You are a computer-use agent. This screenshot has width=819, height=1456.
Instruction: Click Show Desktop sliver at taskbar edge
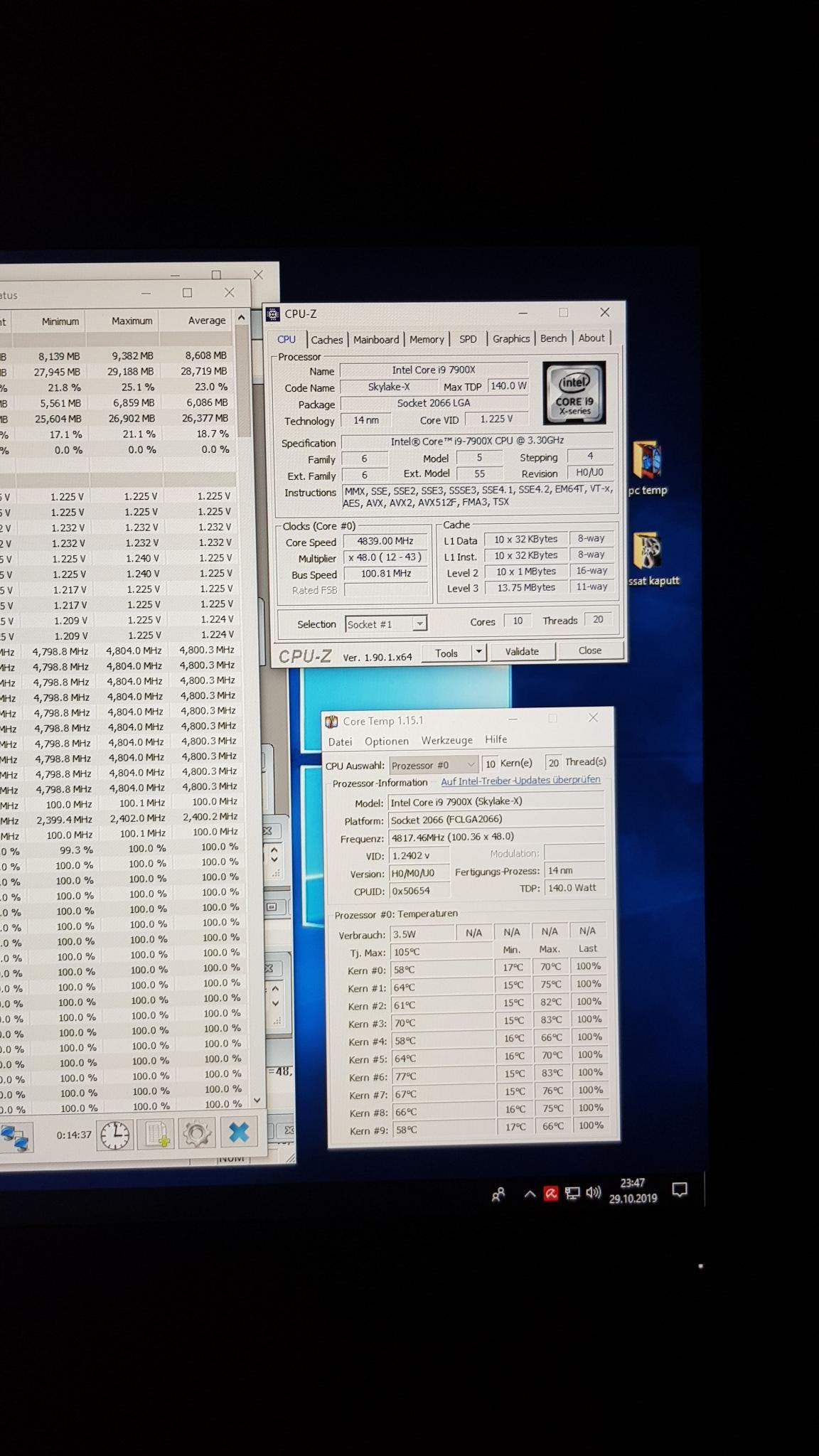(705, 1189)
